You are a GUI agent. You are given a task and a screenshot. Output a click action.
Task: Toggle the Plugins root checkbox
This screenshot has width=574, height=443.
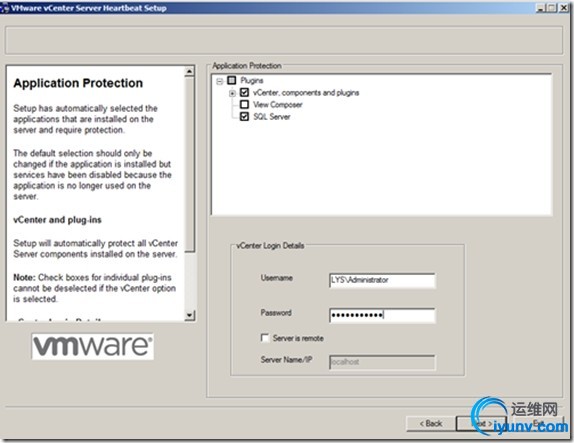[x=232, y=80]
